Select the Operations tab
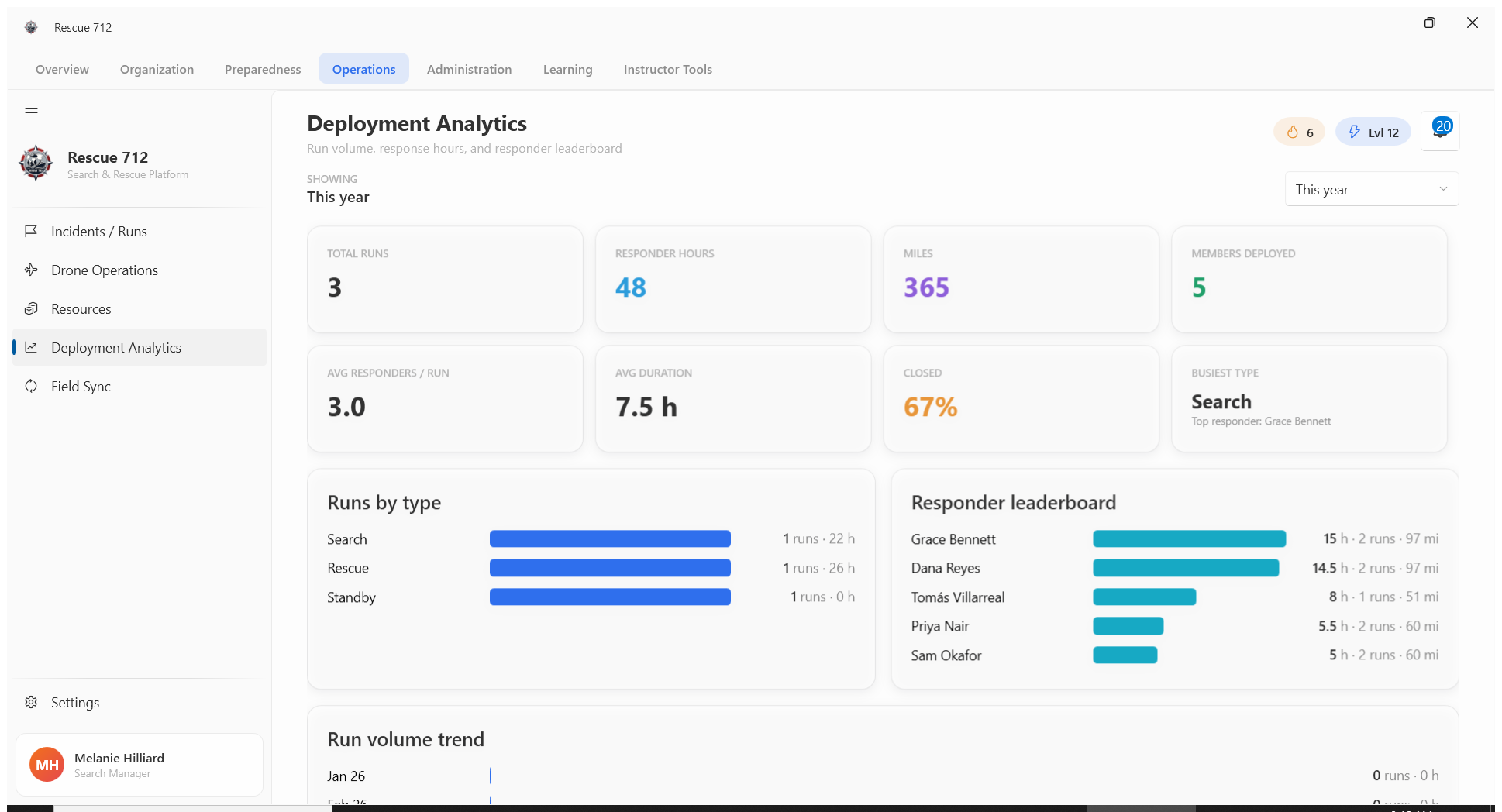Screen dimensions: 1502x812 (x=363, y=69)
